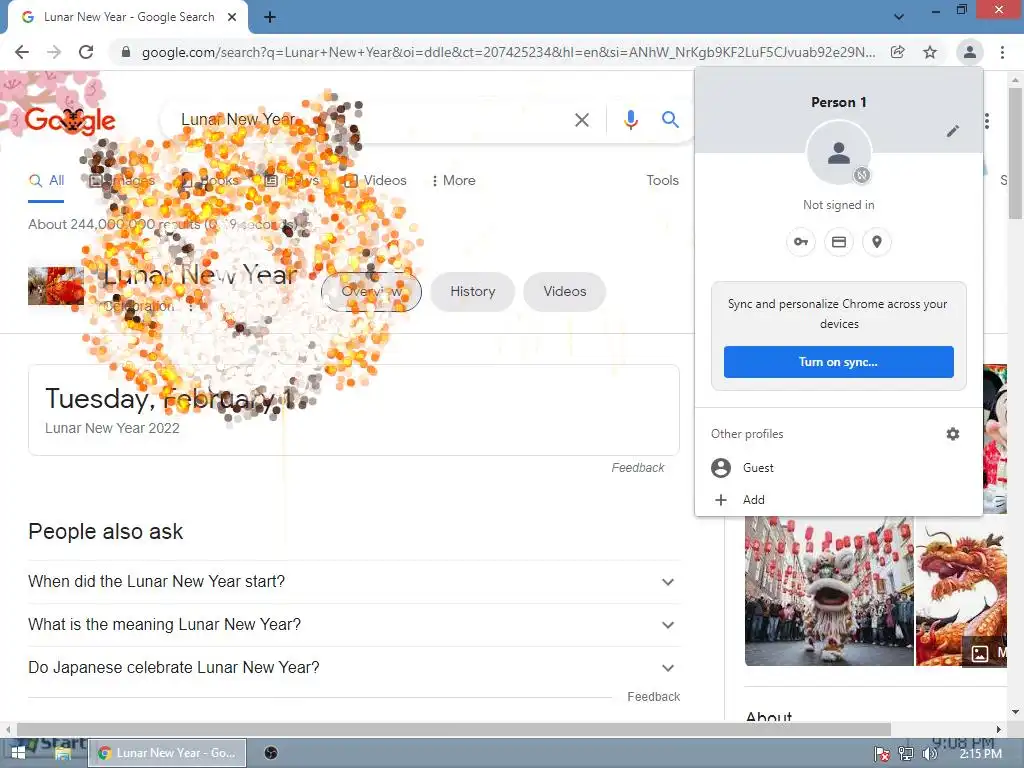The width and height of the screenshot is (1024, 768).
Task: Expand What is the meaning Lunar New Year
Action: [353, 625]
